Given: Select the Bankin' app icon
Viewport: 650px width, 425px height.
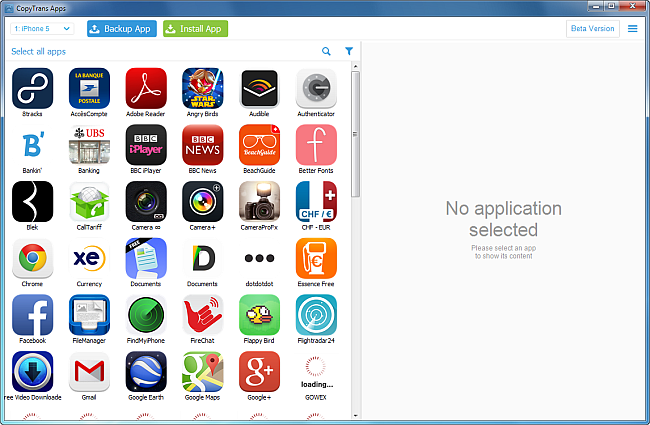Looking at the screenshot, I should pos(32,145).
